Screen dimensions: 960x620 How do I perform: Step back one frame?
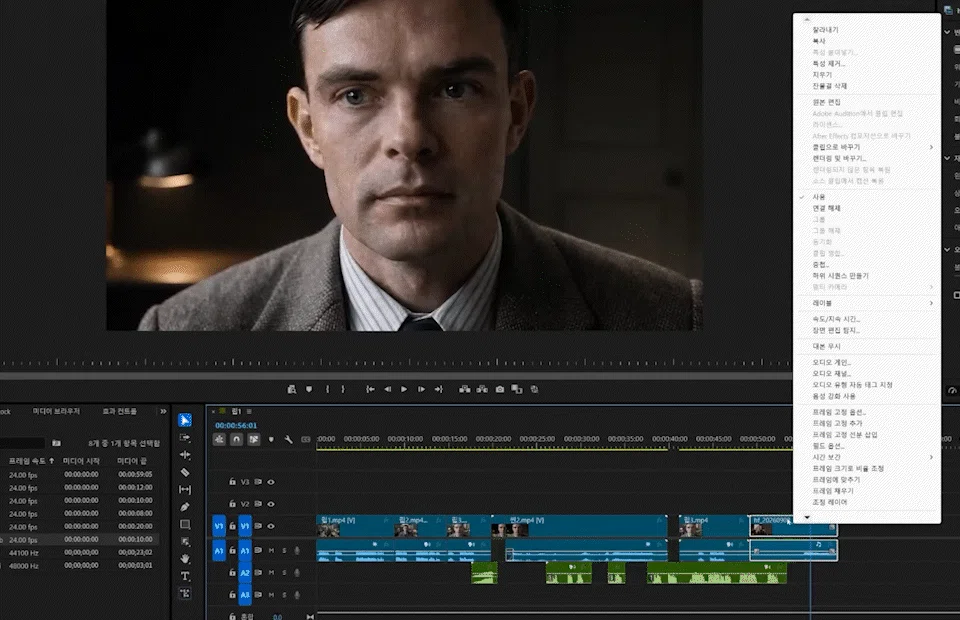tap(388, 389)
